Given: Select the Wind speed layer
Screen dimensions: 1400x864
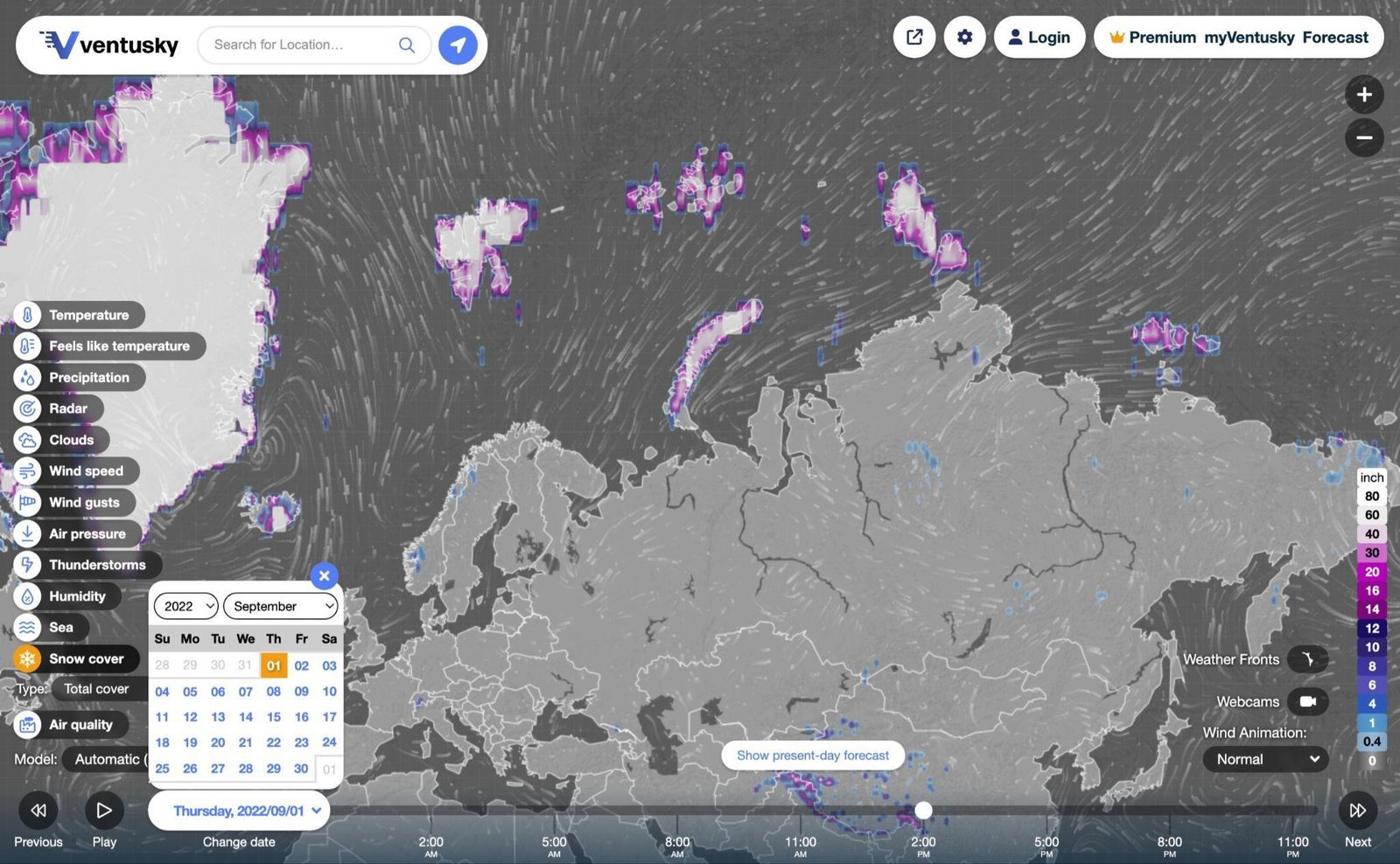Looking at the screenshot, I should coord(76,471).
